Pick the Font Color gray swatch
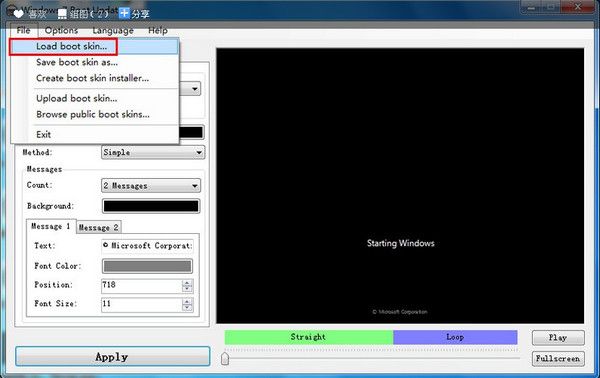Image resolution: width=600 pixels, height=378 pixels. (x=147, y=266)
